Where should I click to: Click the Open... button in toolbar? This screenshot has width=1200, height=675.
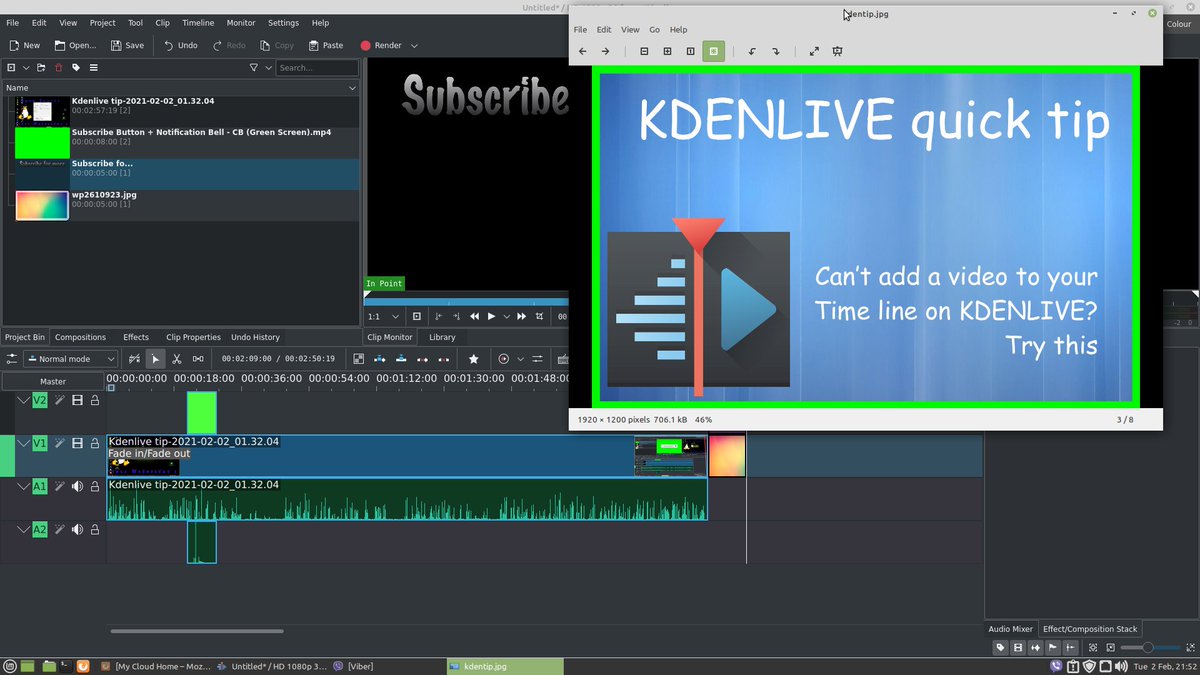(x=75, y=45)
